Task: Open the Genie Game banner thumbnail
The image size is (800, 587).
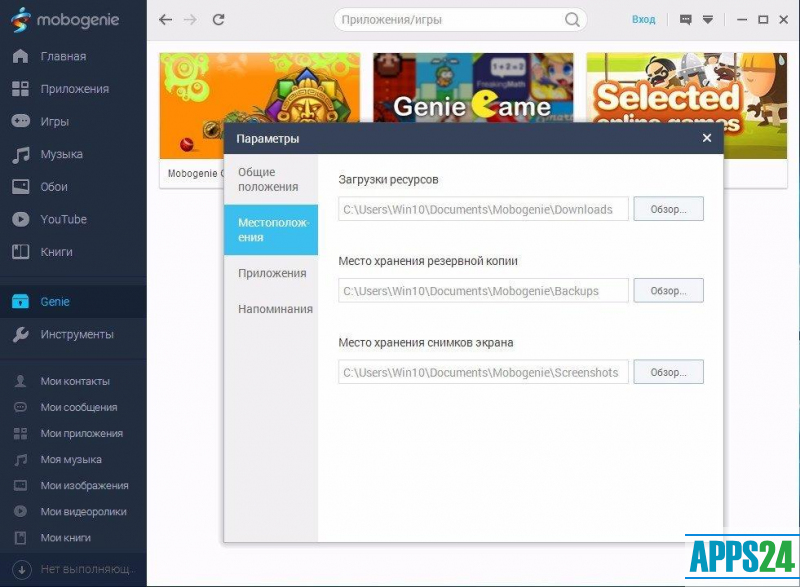Action: (x=473, y=88)
